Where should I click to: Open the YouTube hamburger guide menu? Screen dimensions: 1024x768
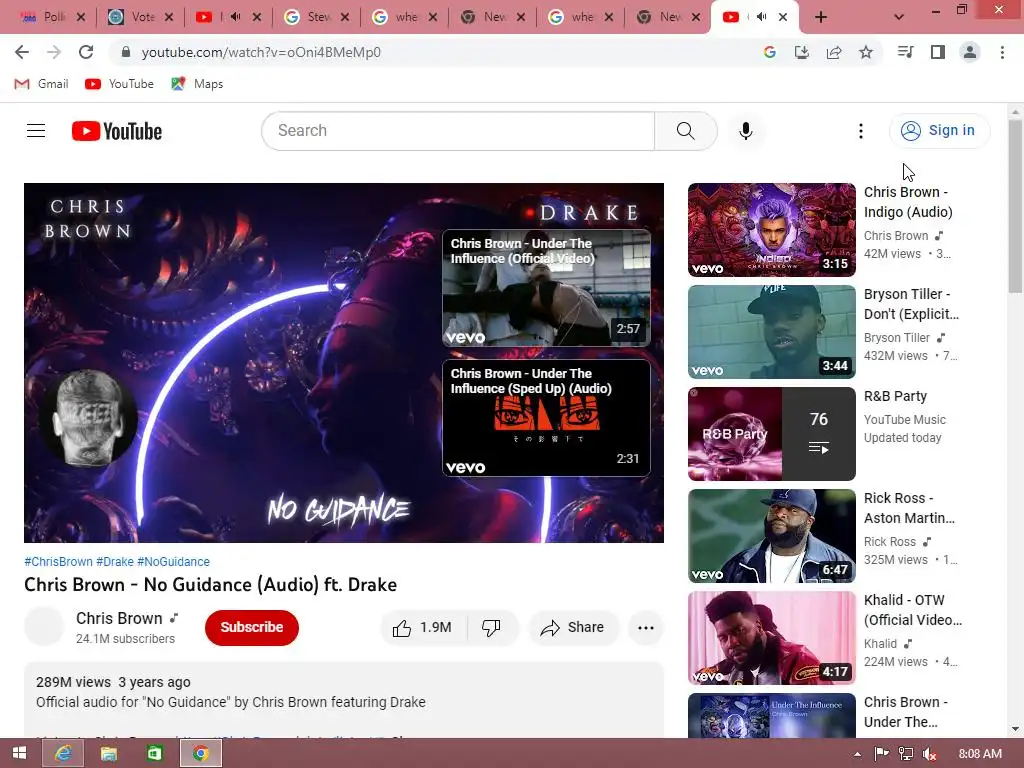pyautogui.click(x=36, y=131)
